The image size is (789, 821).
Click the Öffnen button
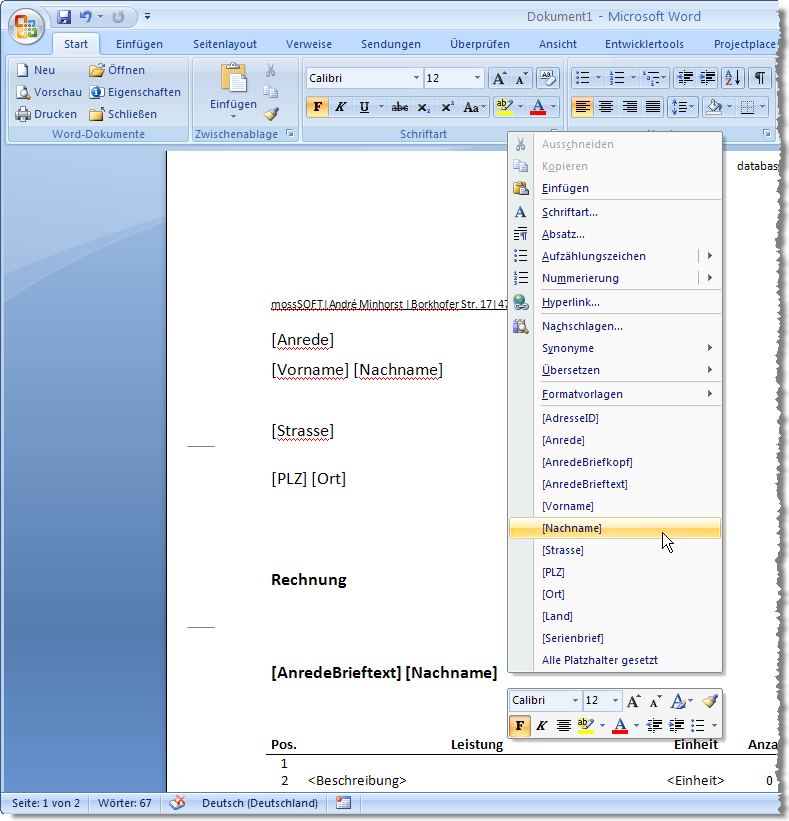tap(117, 70)
